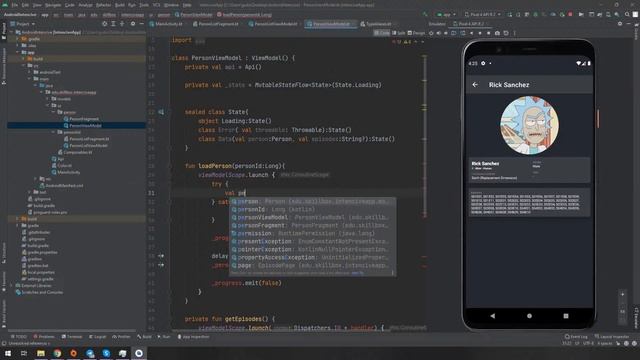The height and width of the screenshot is (360, 640).
Task: Open Project panel settings gear
Action: [133, 24]
